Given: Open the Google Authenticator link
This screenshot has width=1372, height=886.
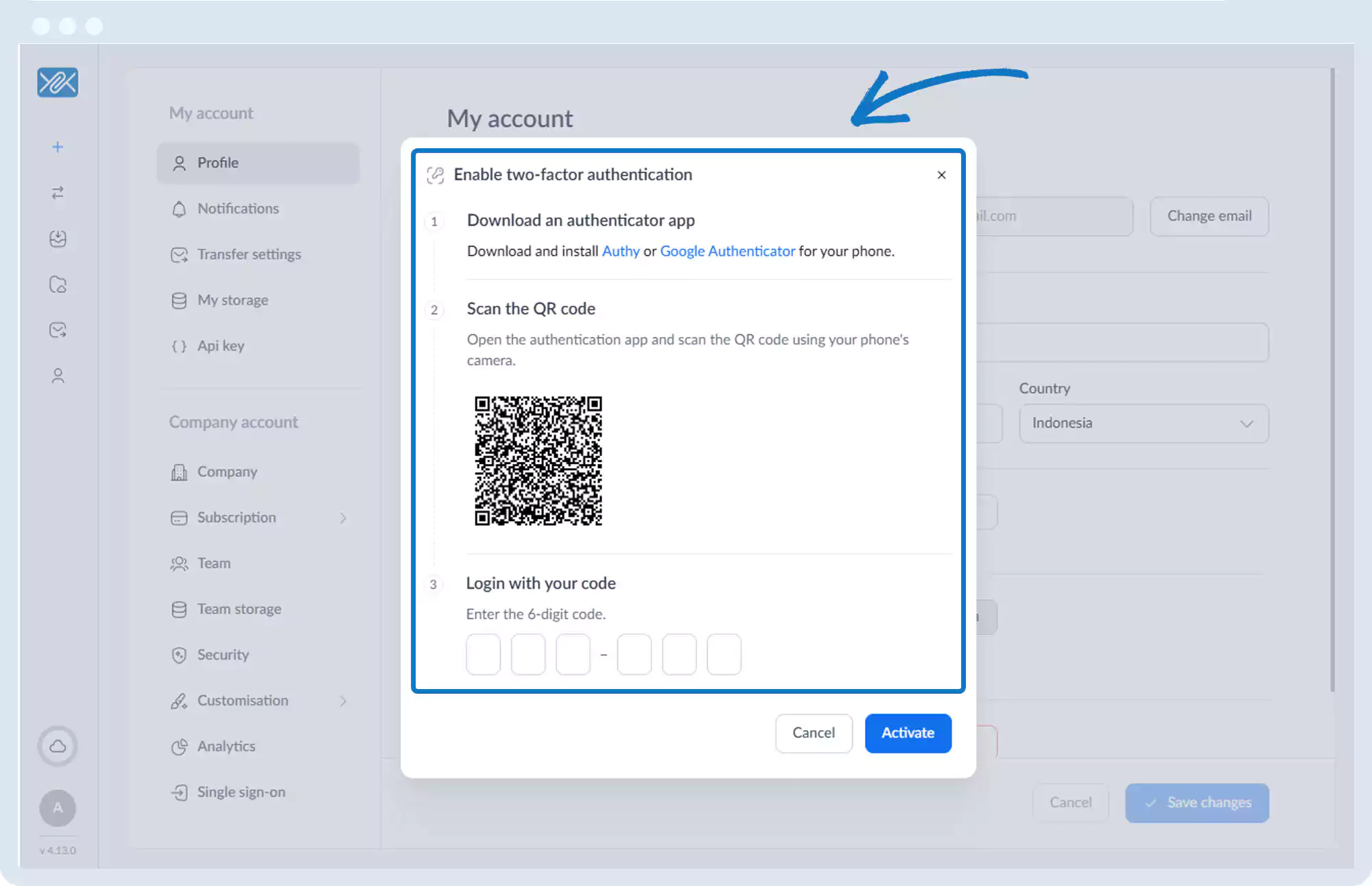Looking at the screenshot, I should coord(727,251).
